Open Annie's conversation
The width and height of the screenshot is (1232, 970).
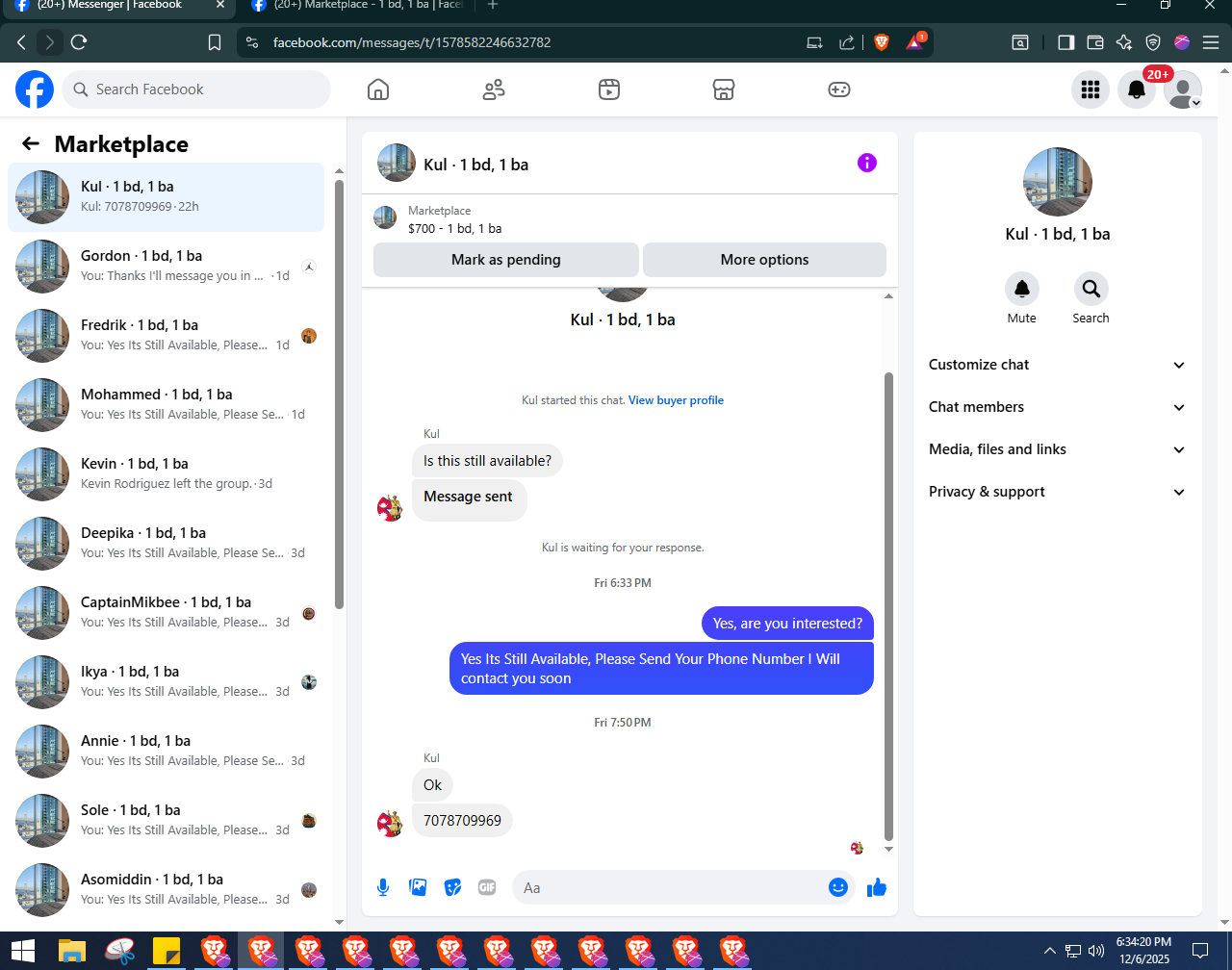167,752
